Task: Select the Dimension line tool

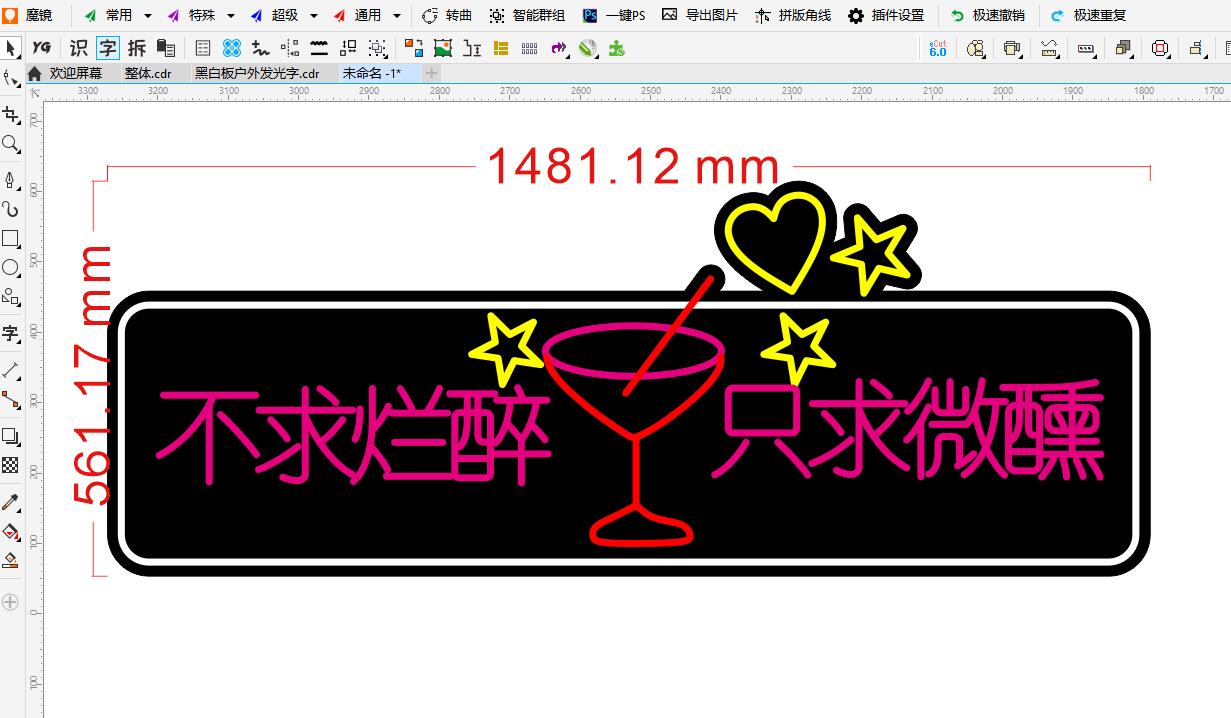Action: [x=10, y=371]
